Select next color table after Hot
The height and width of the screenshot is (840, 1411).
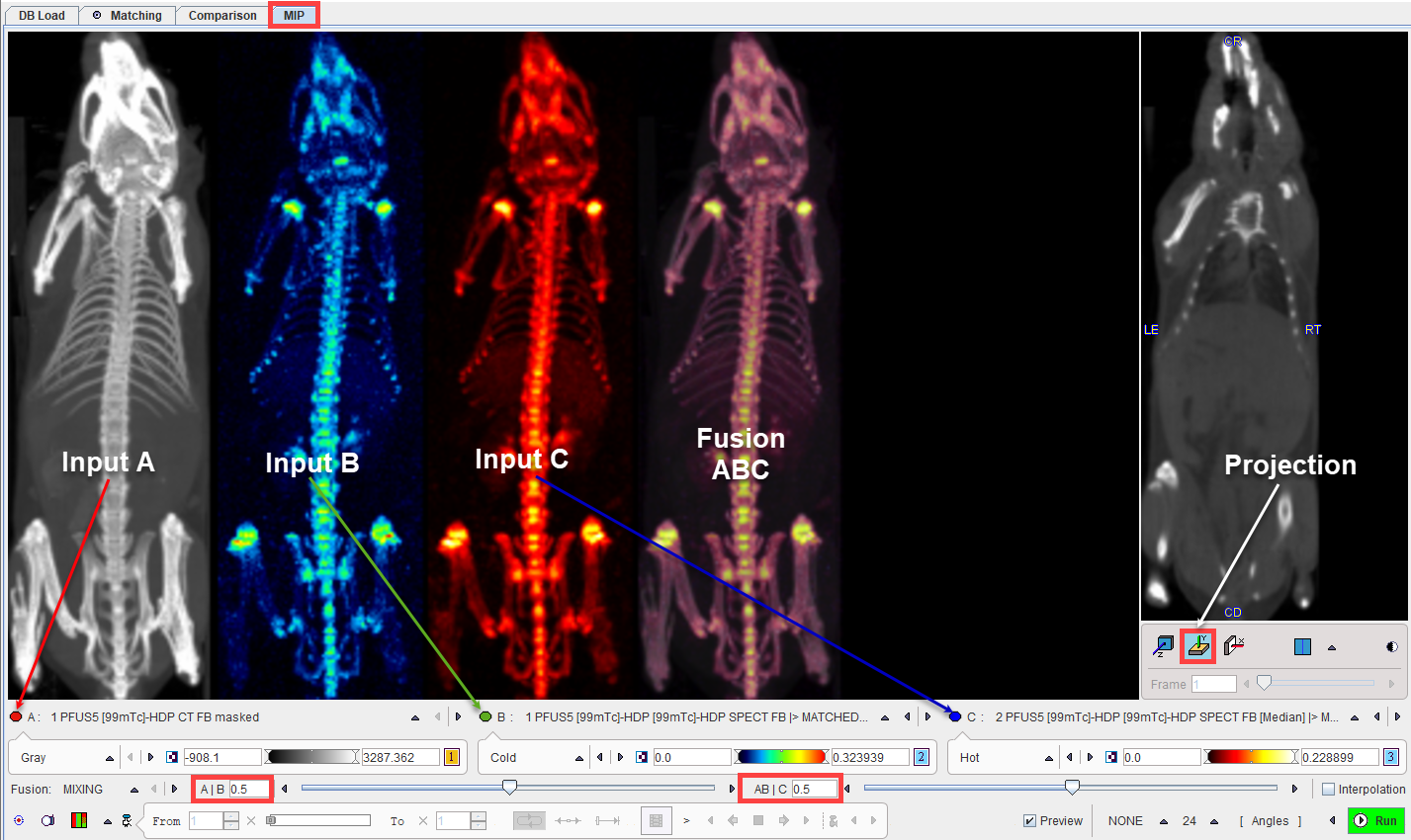[x=1090, y=758]
